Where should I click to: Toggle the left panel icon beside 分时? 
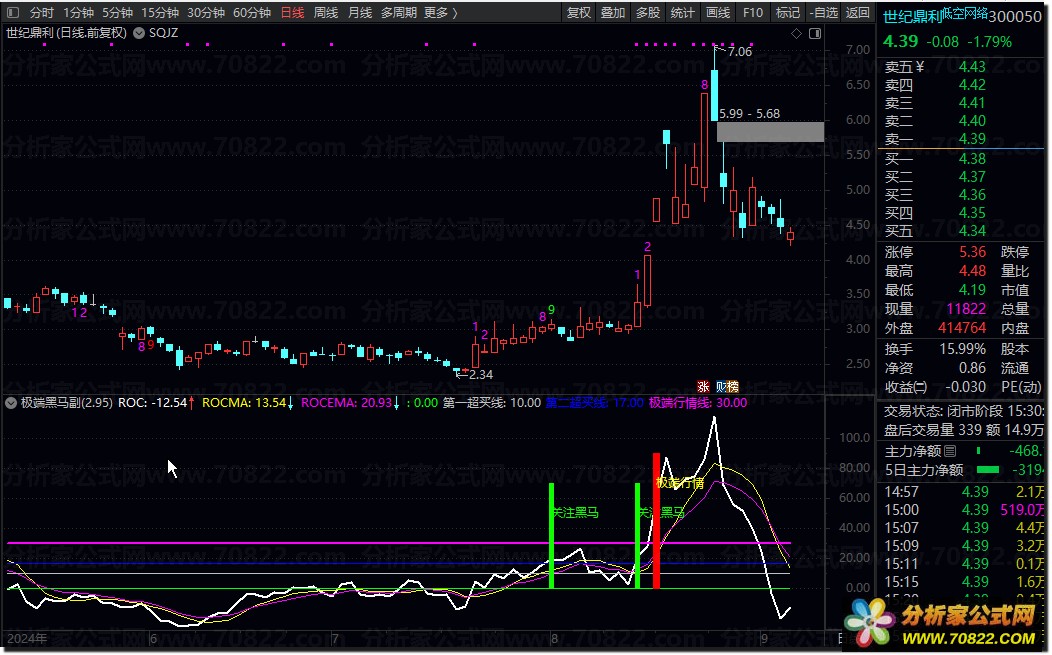[13, 13]
